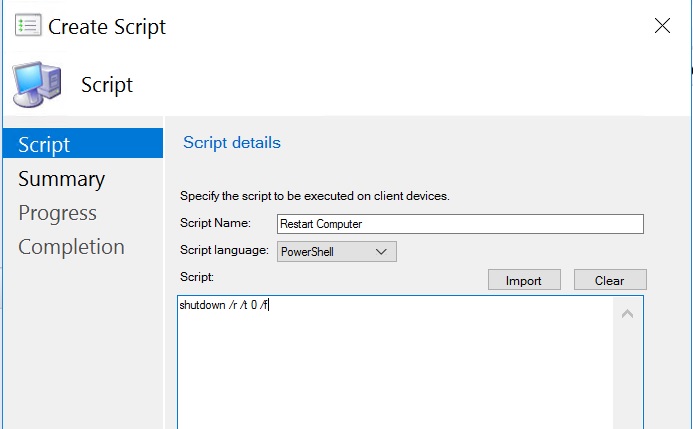Click the computer monitor Script header icon
The width and height of the screenshot is (693, 429).
tap(37, 84)
